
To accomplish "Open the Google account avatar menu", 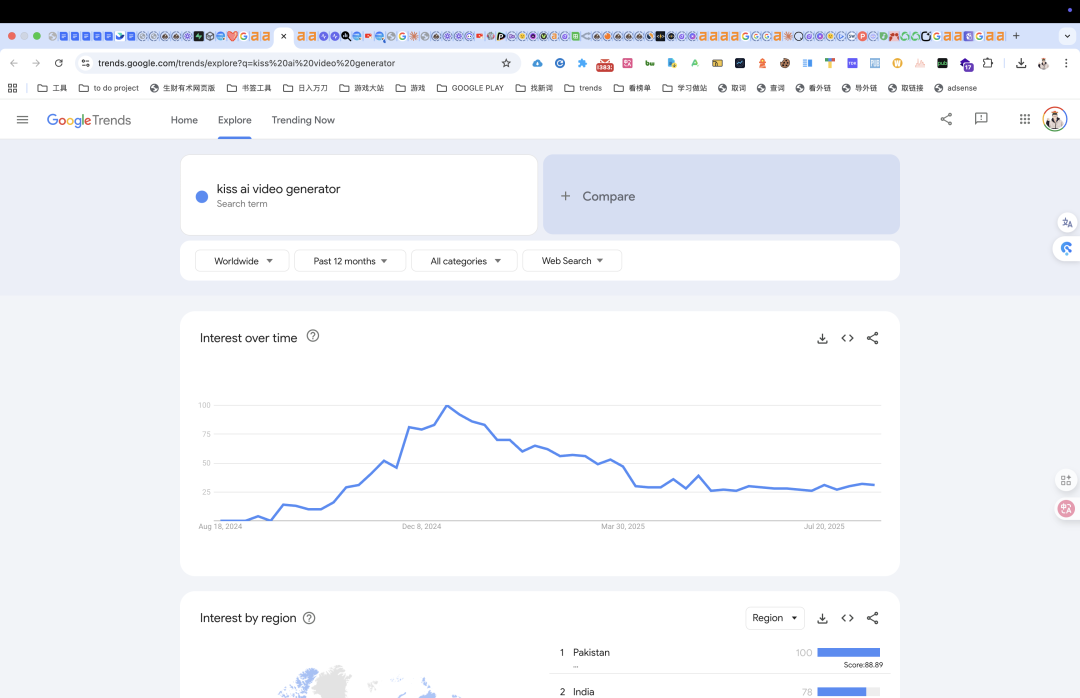I will coord(1055,119).
